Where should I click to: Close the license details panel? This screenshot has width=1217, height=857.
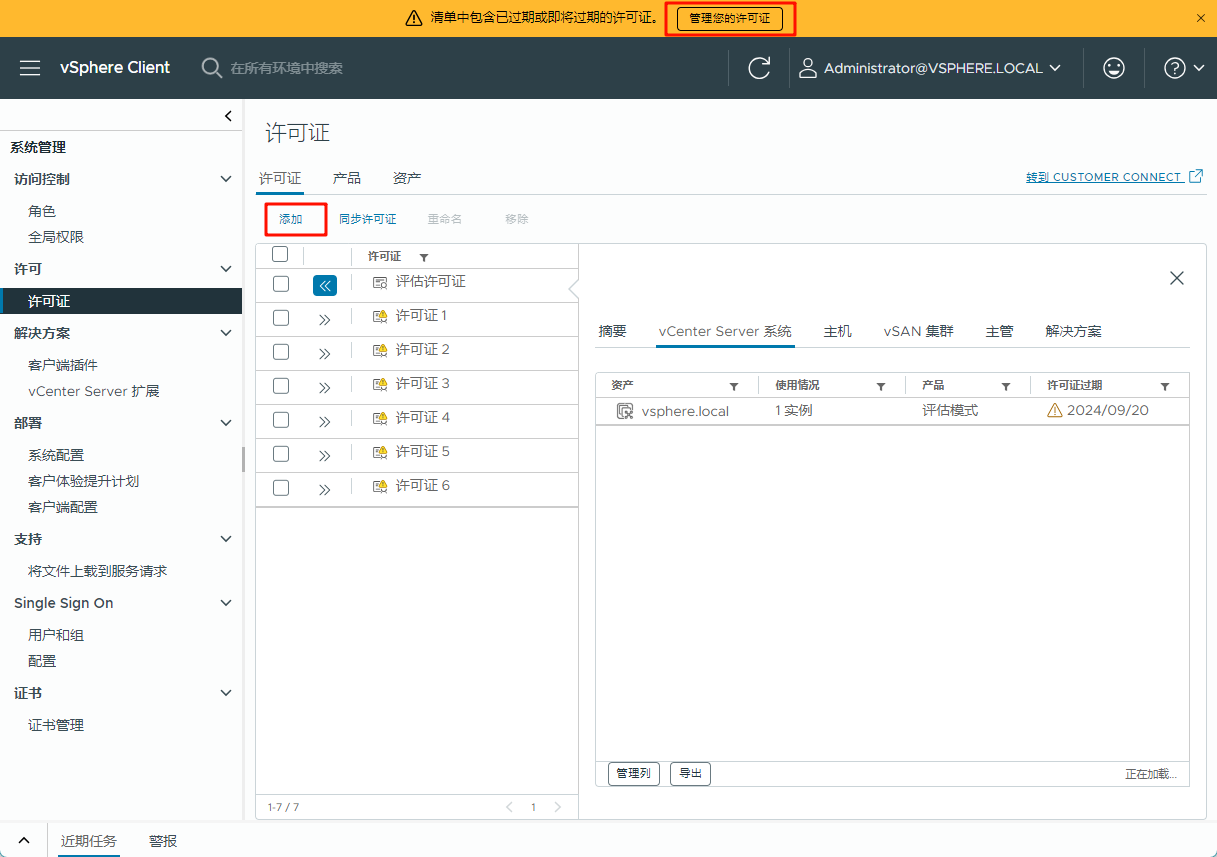[1177, 278]
